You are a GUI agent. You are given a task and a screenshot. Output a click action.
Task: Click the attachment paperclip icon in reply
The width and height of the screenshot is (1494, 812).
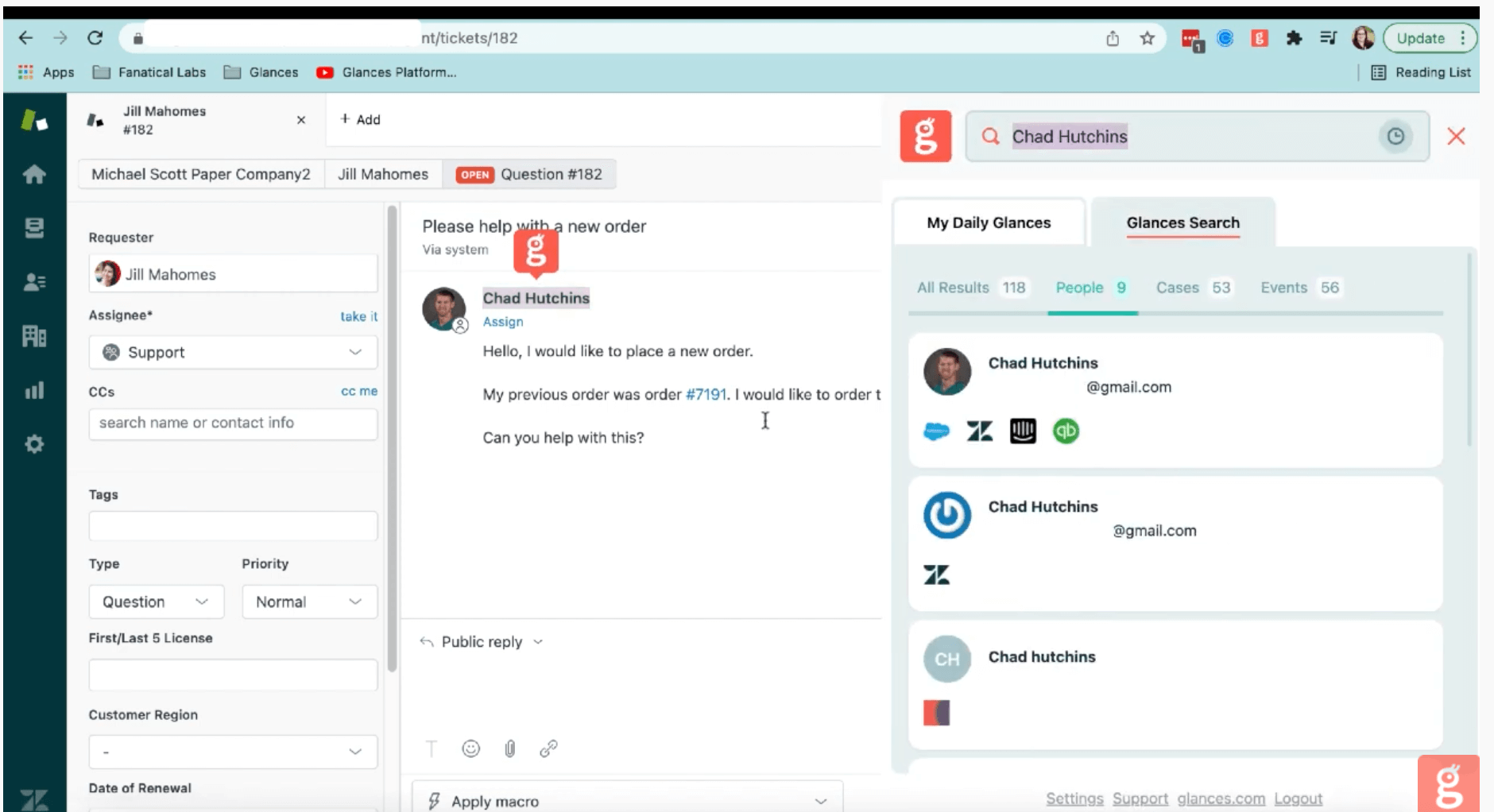tap(510, 748)
